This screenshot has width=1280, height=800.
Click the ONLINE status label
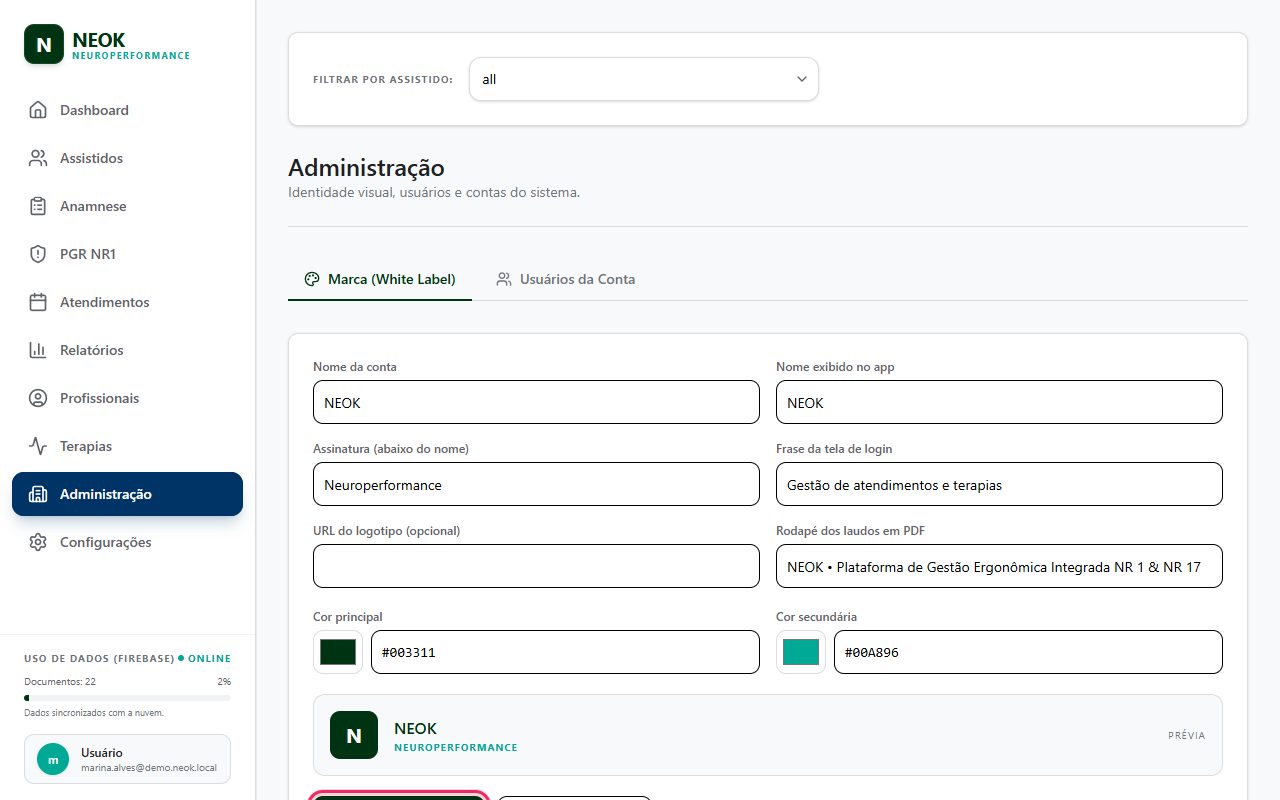(209, 659)
